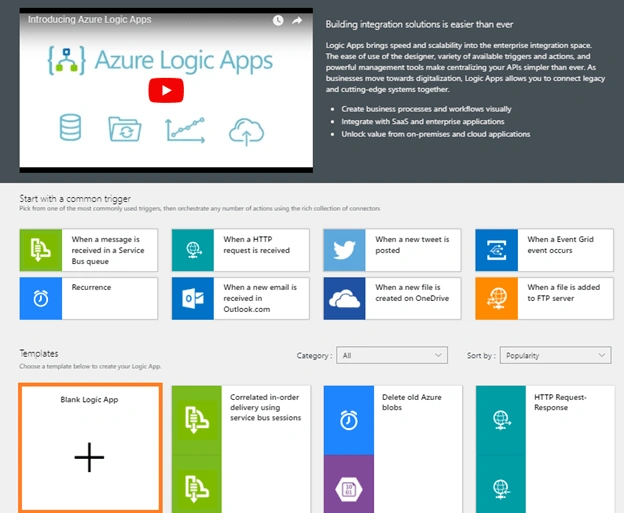Open the 'HTTP Request-Response' template title

click(560, 402)
